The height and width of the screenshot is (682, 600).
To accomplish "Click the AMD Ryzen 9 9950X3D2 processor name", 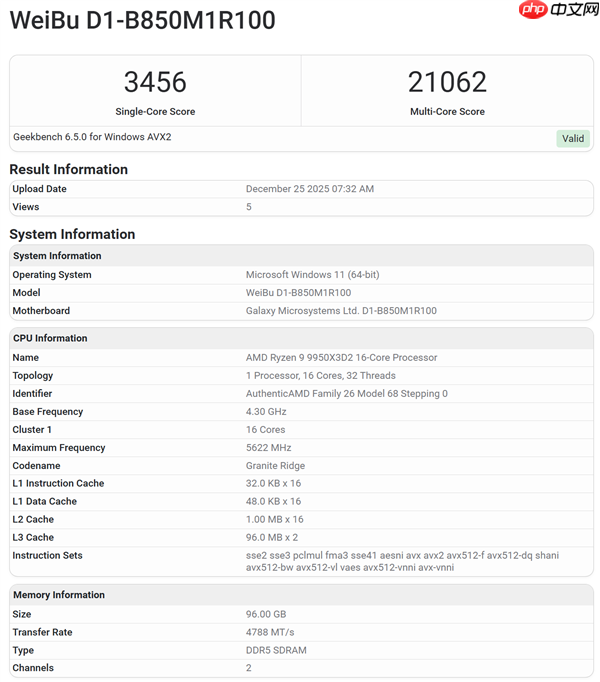I will [x=342, y=358].
